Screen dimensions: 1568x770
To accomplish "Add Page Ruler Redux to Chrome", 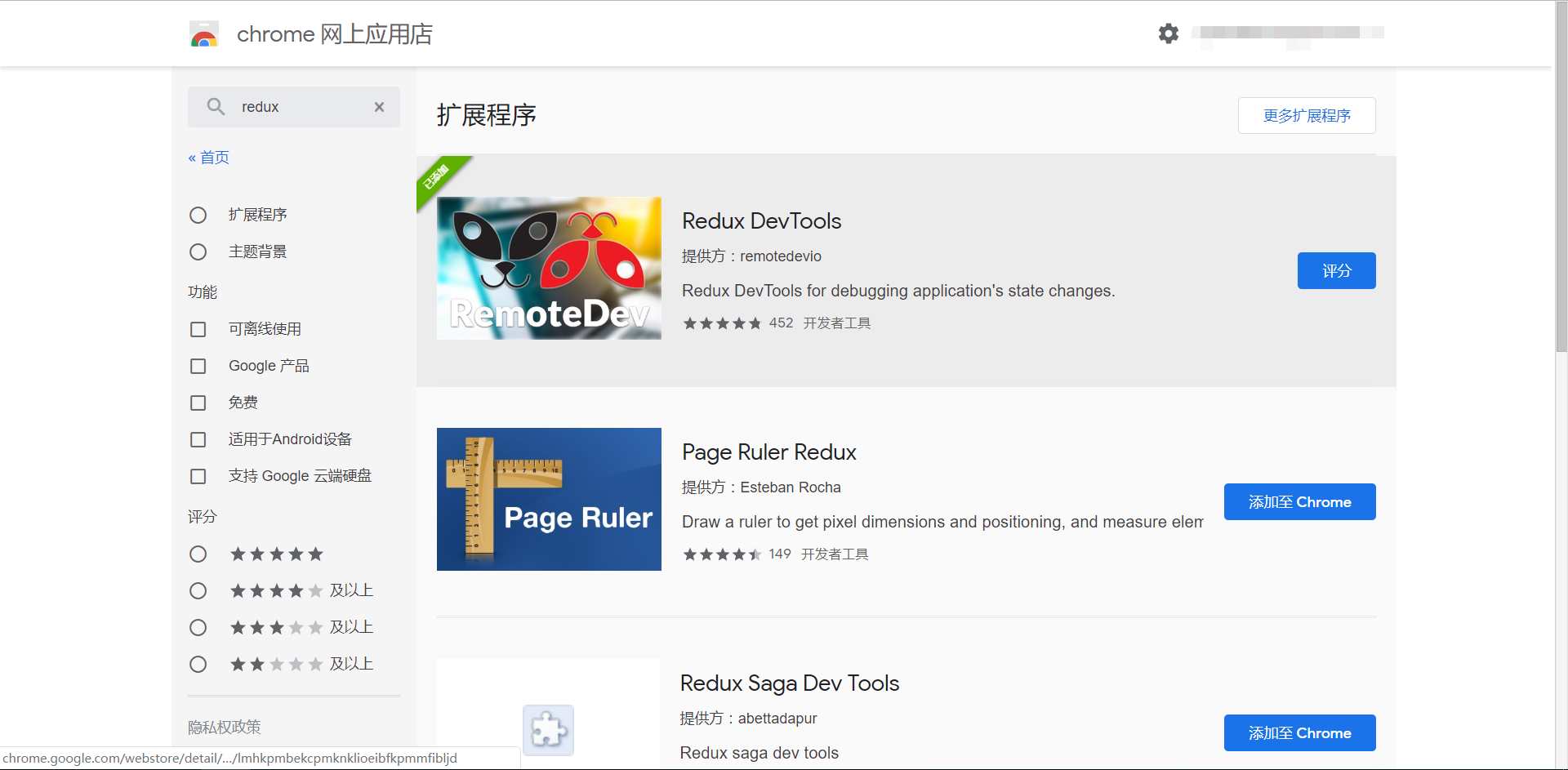I will (1299, 502).
